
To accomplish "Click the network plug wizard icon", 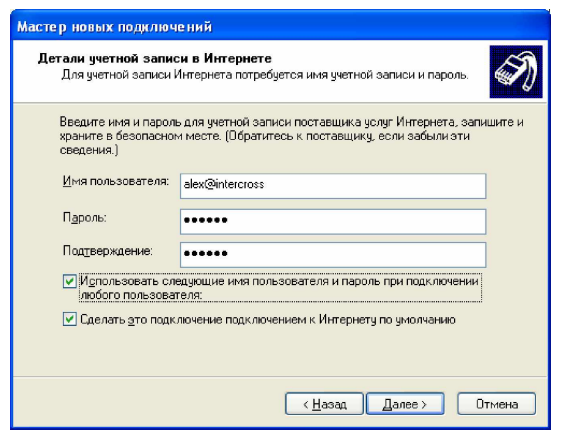I will pyautogui.click(x=516, y=72).
